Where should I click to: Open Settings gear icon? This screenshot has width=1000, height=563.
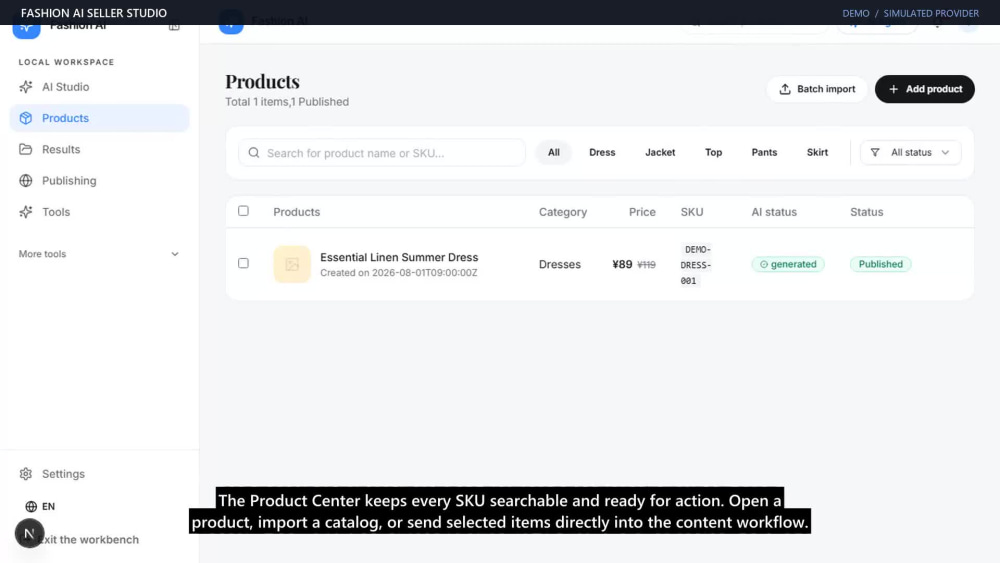[26, 474]
